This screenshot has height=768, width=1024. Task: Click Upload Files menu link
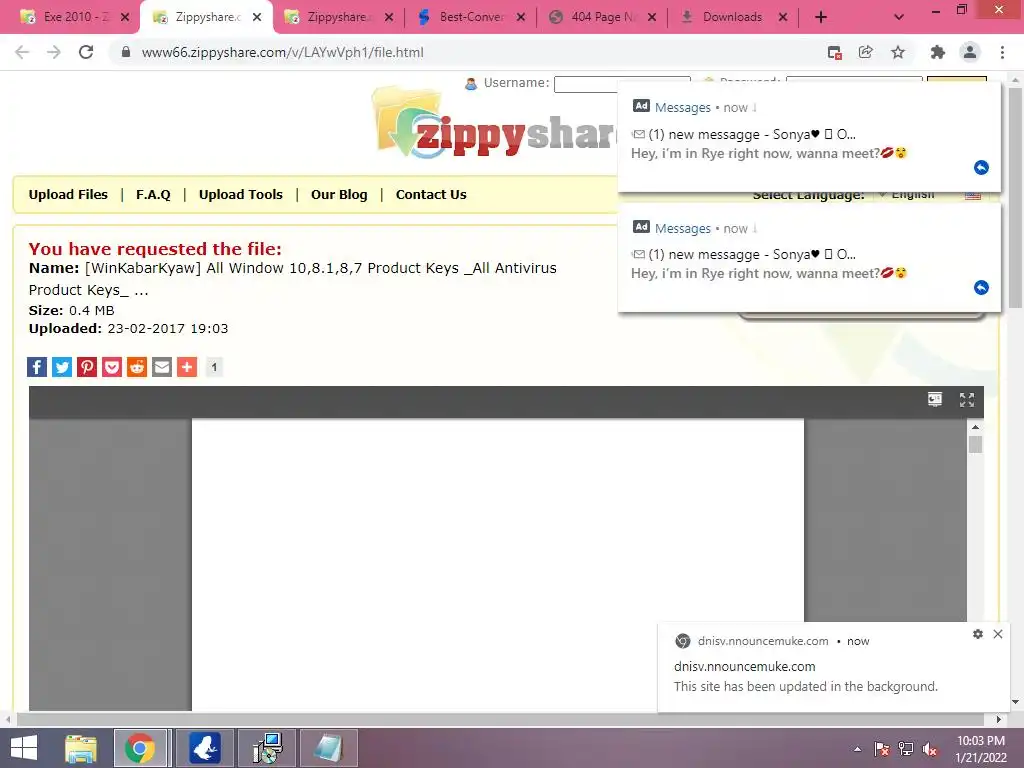[x=68, y=195]
